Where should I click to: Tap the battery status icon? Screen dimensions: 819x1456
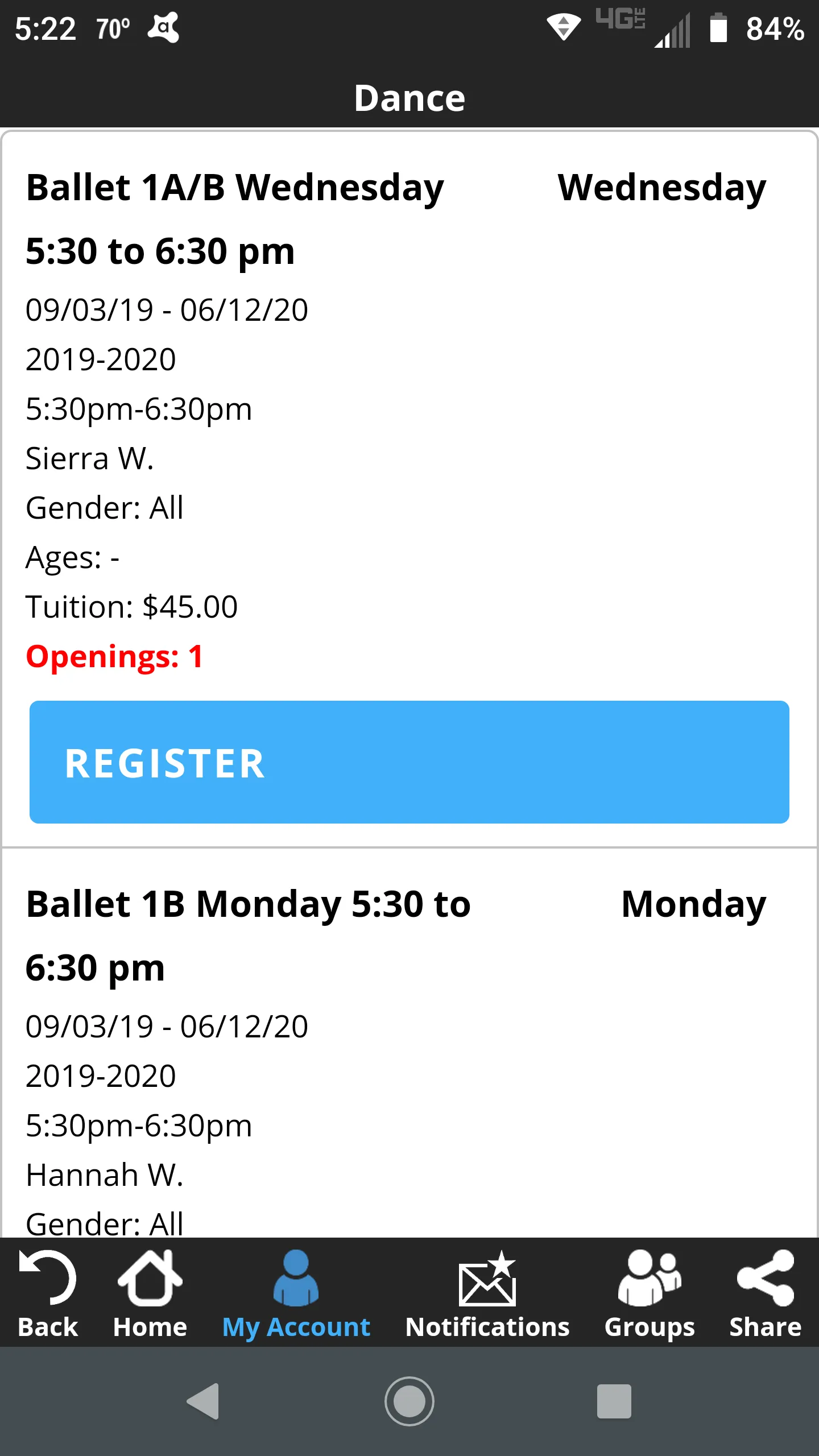[x=718, y=28]
